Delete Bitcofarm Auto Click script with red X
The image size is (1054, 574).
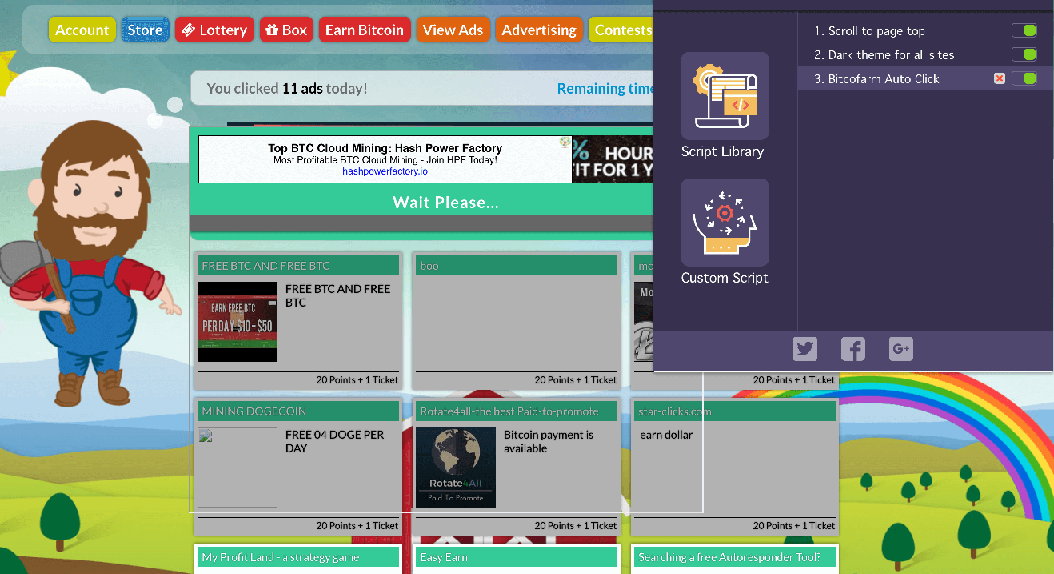999,79
